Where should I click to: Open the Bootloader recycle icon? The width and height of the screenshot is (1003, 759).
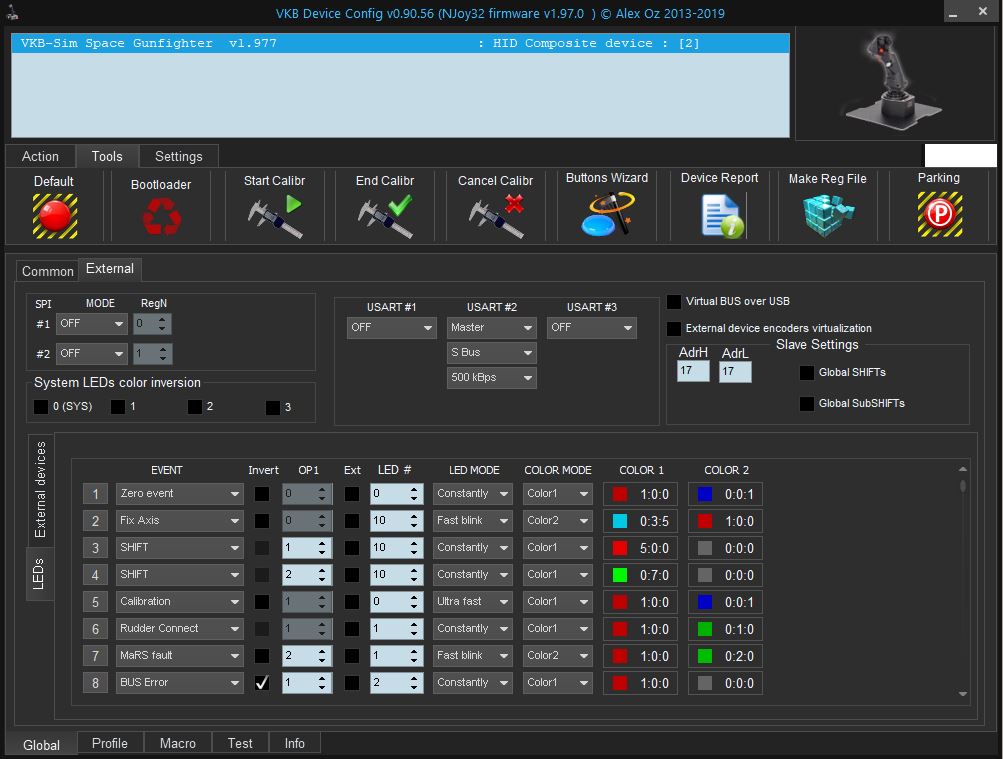[161, 215]
